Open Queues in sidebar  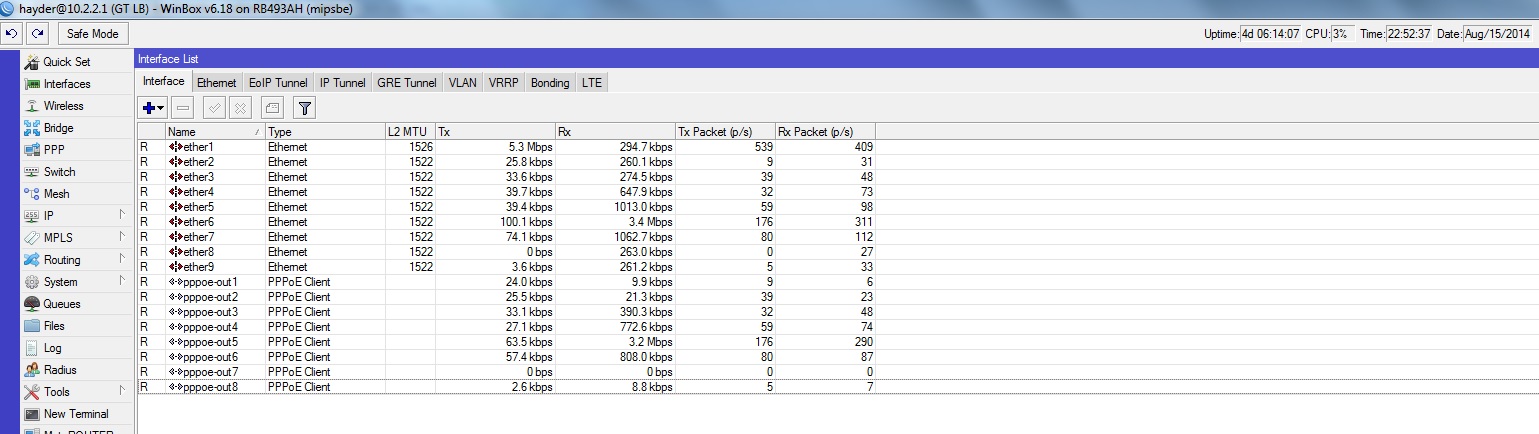click(x=78, y=304)
